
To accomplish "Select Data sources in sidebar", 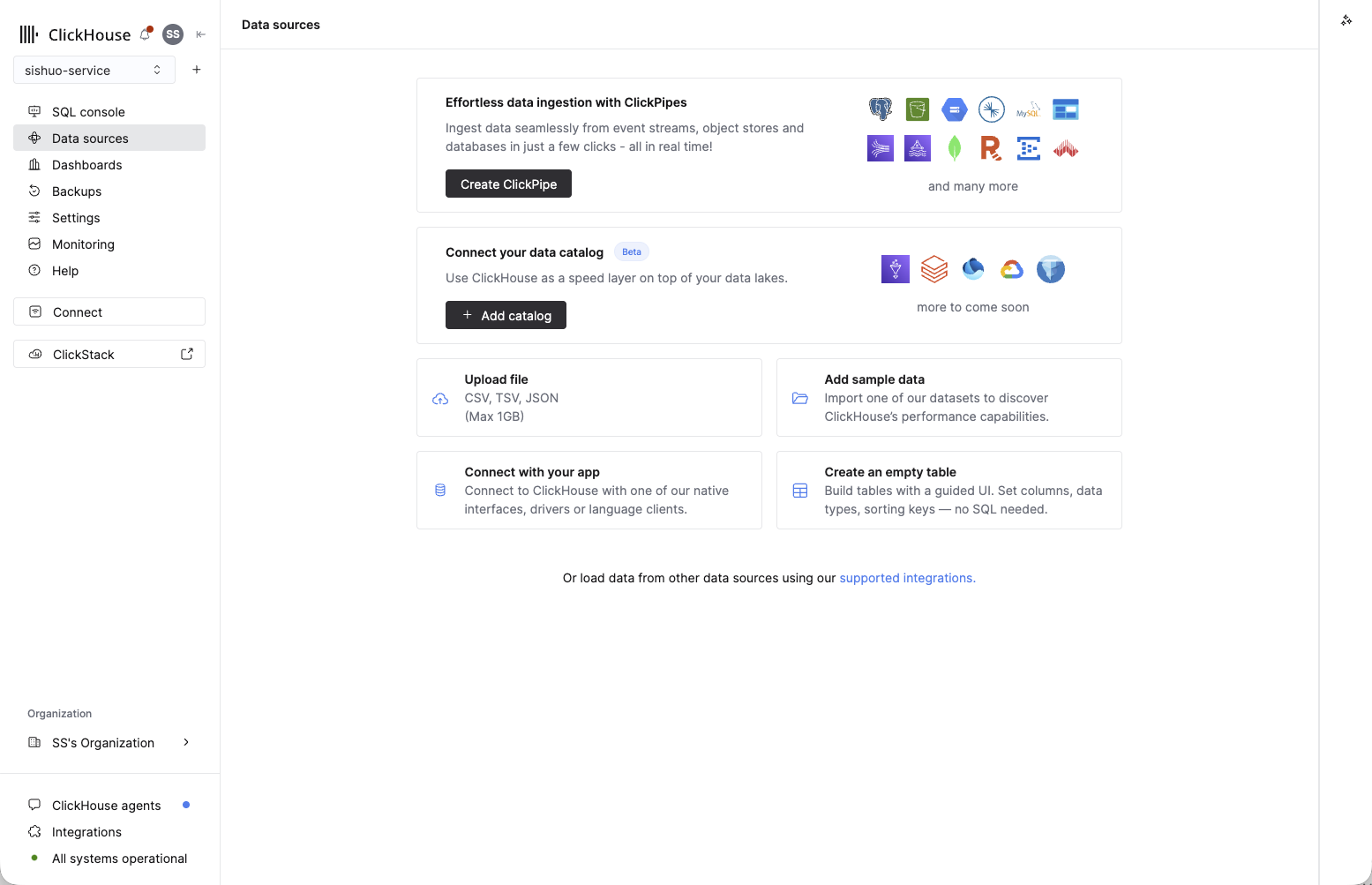I will 109,138.
